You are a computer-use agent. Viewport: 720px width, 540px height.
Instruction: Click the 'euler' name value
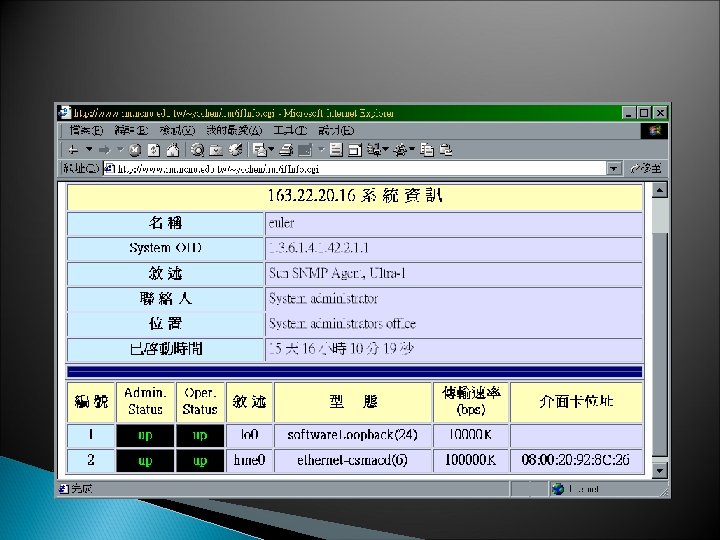pyautogui.click(x=281, y=223)
